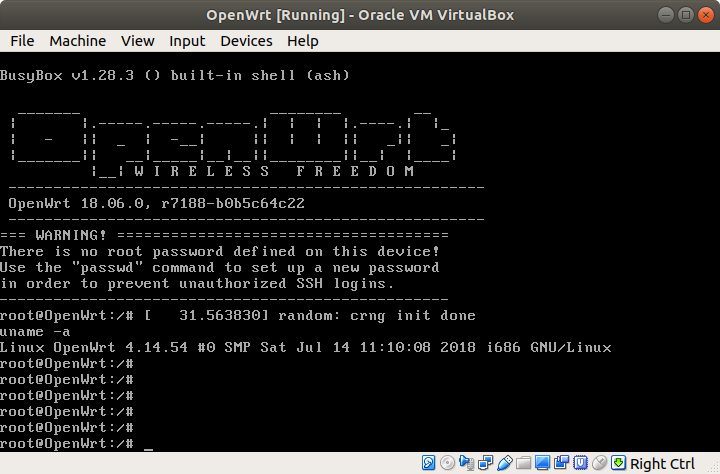Click the 'Use the "passwd" command' line
The height and width of the screenshot is (474, 720).
point(219,268)
